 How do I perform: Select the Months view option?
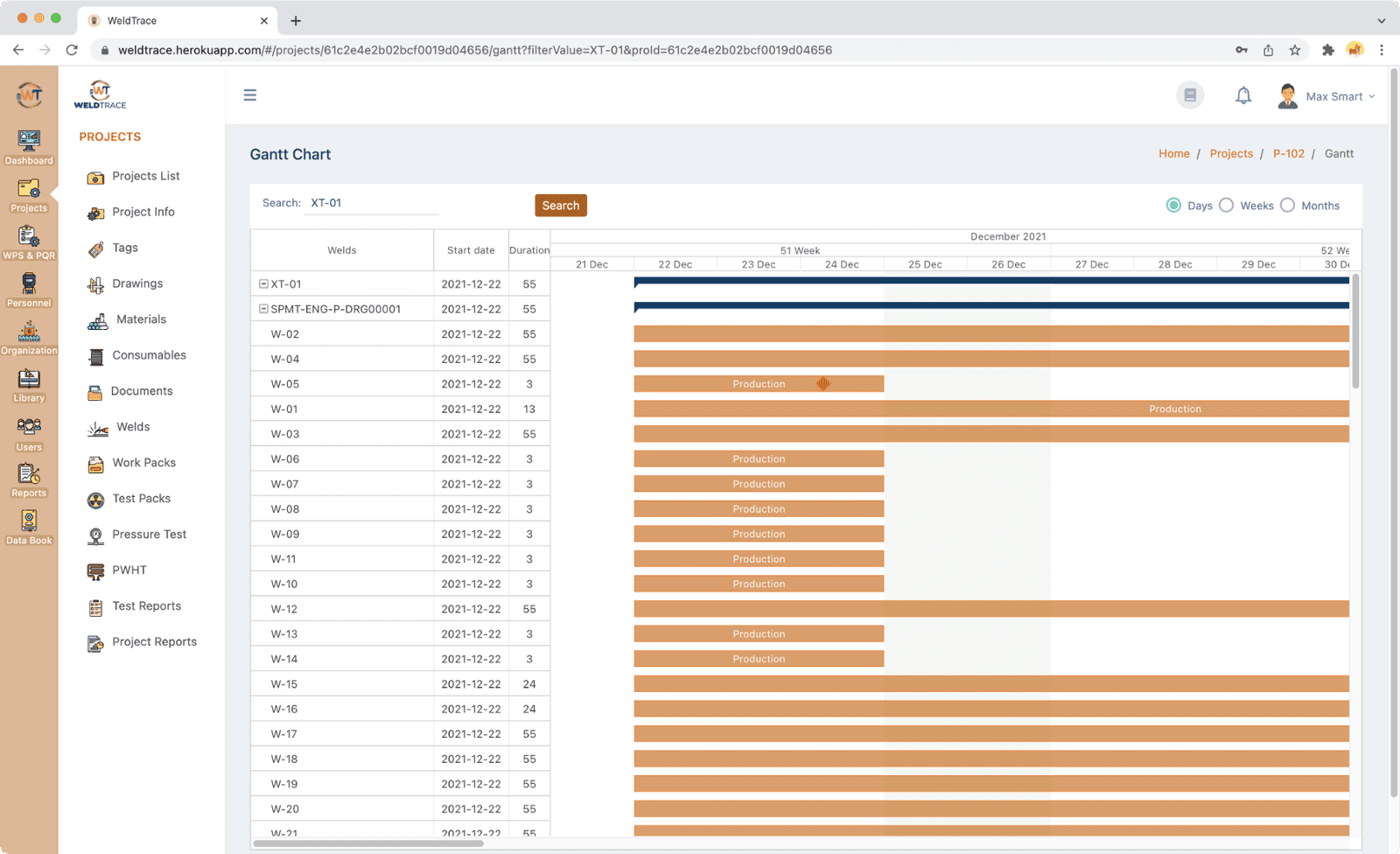1287,205
